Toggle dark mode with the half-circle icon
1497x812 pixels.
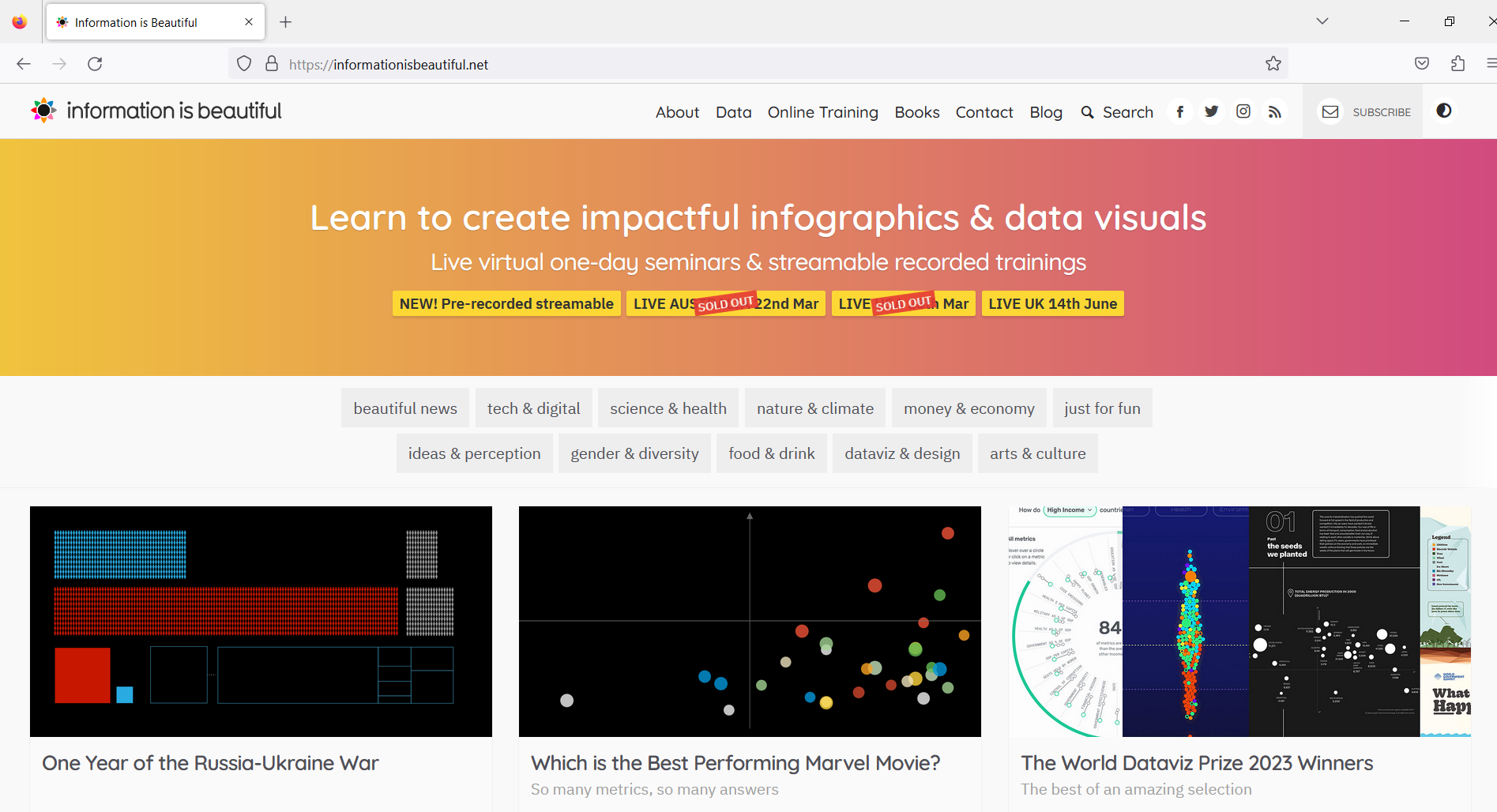(1444, 111)
